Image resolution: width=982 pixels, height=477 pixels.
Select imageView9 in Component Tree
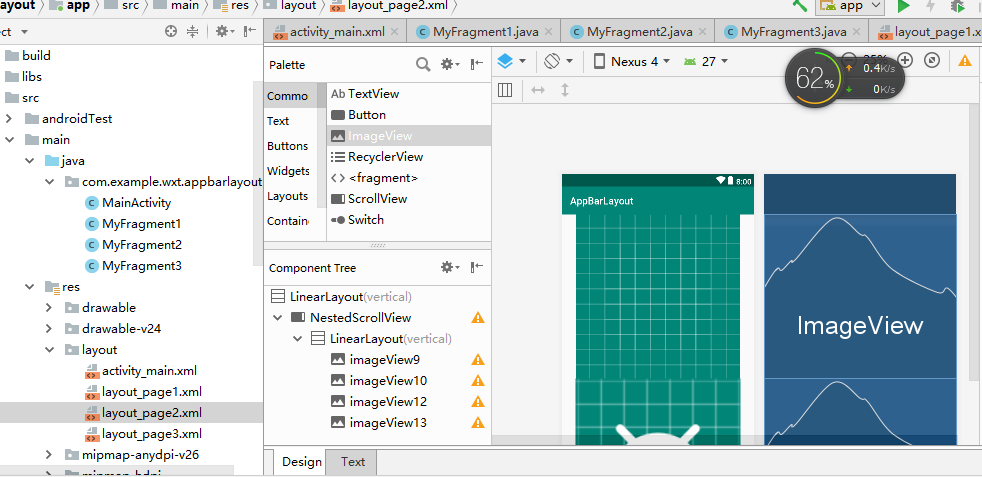(x=385, y=359)
